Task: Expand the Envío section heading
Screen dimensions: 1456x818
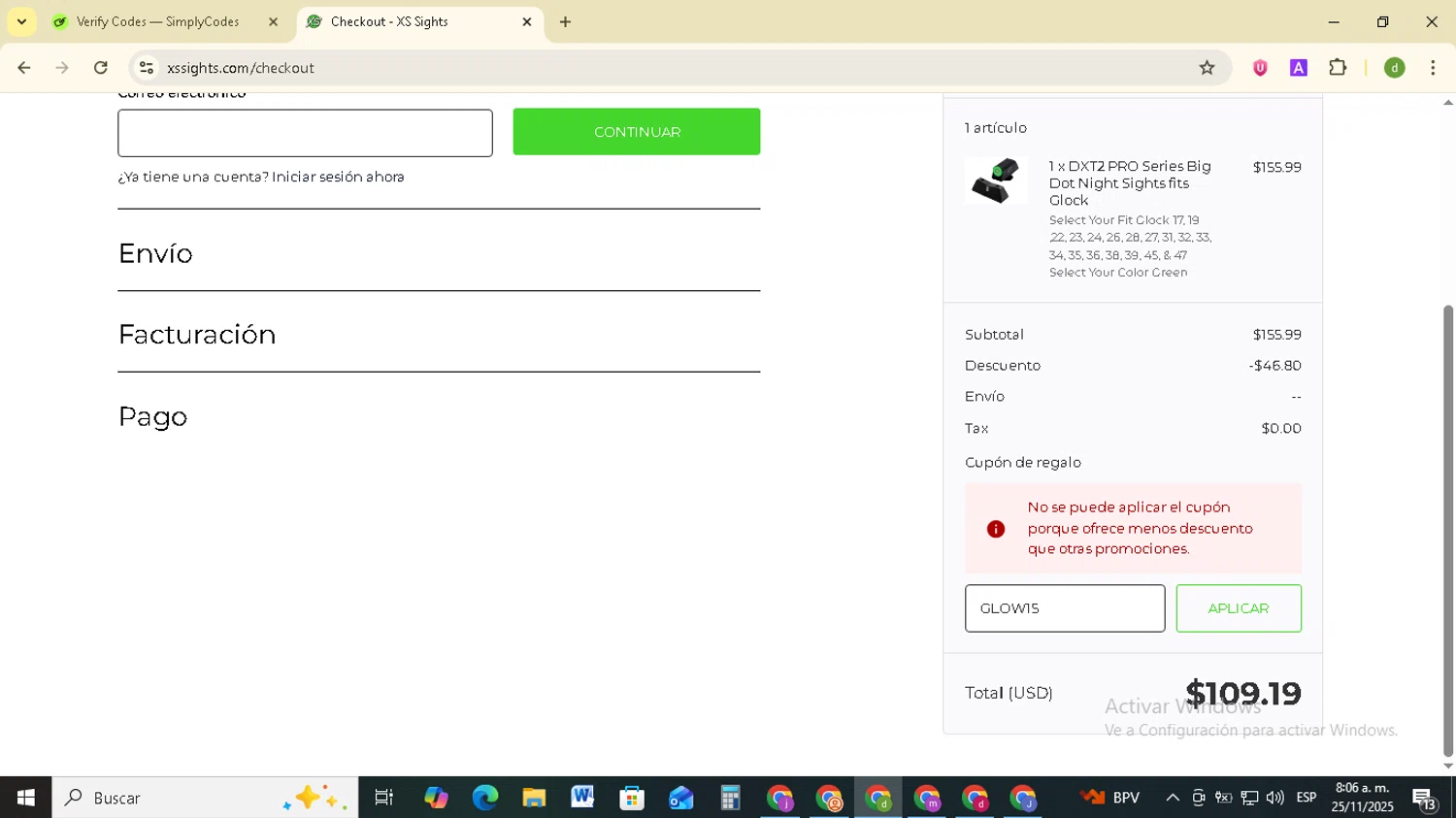Action: pyautogui.click(x=155, y=253)
